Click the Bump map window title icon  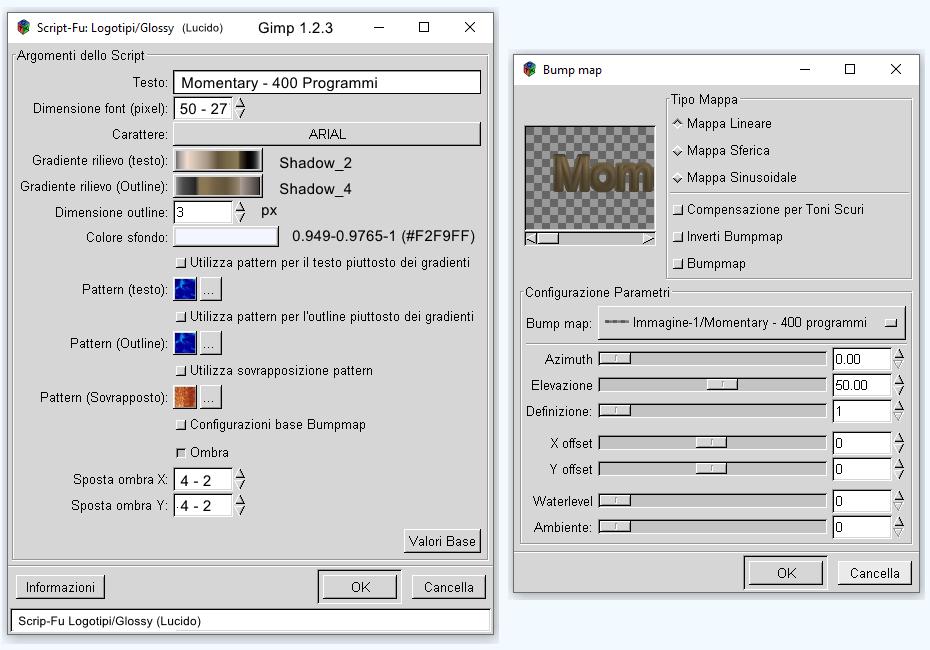530,69
